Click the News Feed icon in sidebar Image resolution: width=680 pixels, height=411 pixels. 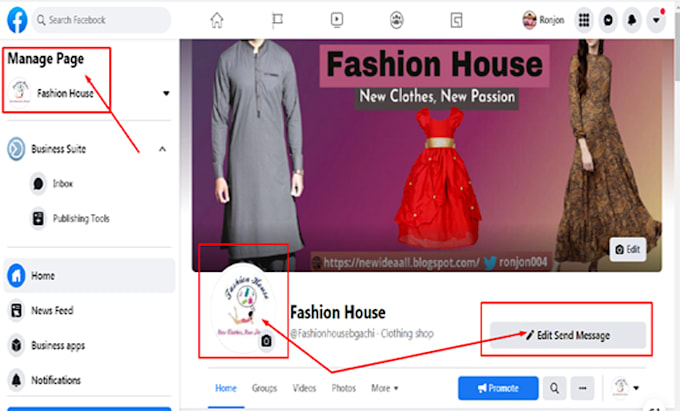(x=16, y=310)
